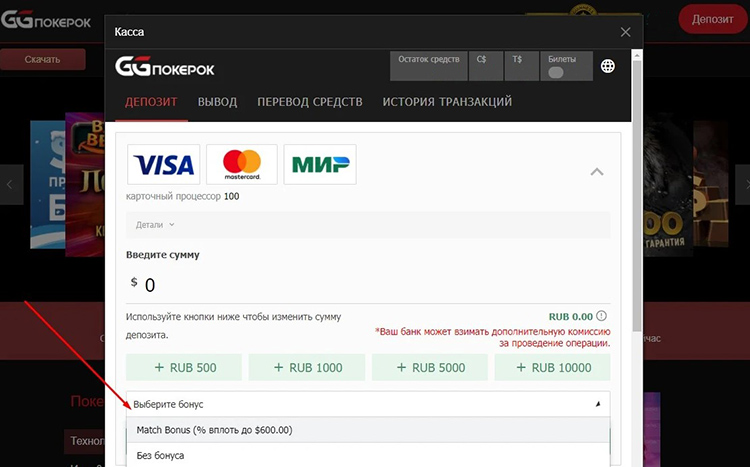Open the Выберите бонус dropdown
750x467 pixels.
coord(367,404)
